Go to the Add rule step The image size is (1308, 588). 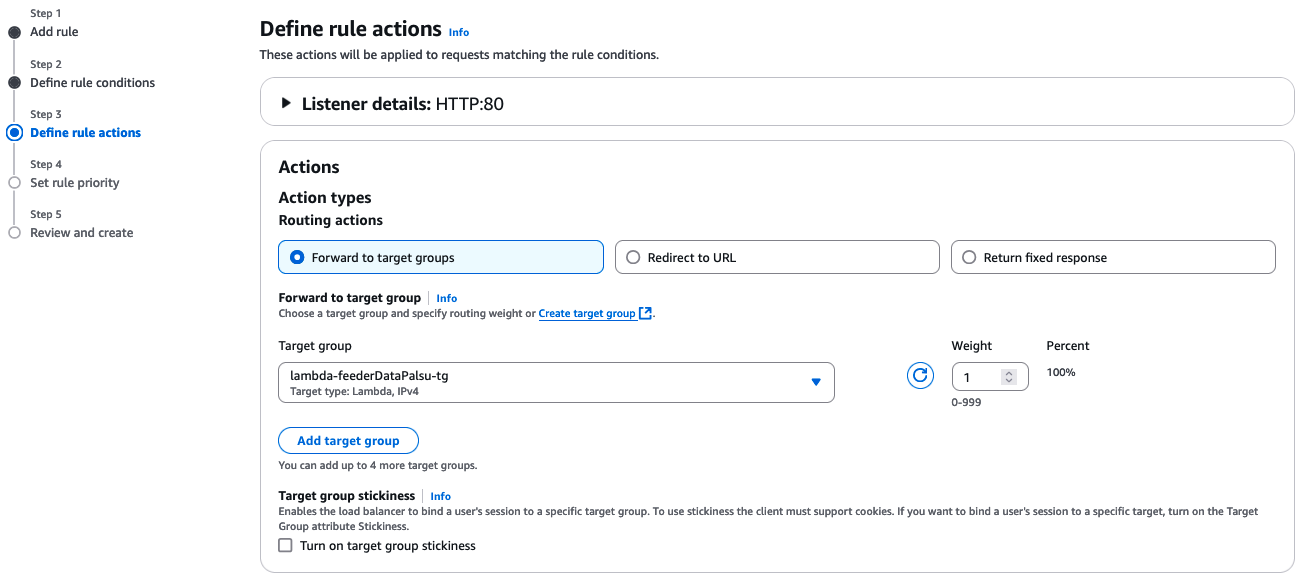point(54,32)
